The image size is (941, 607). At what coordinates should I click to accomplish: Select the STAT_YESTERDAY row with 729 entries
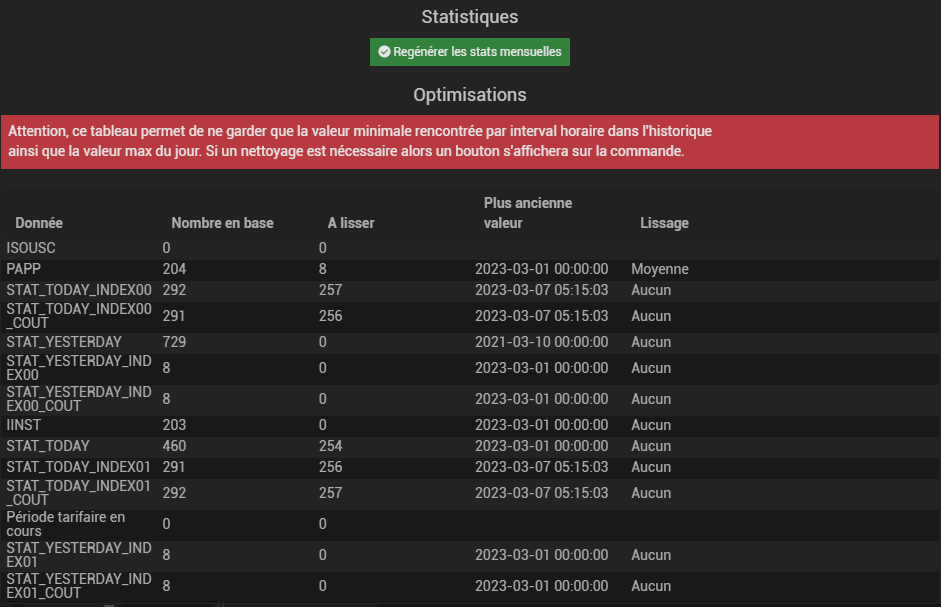click(470, 342)
